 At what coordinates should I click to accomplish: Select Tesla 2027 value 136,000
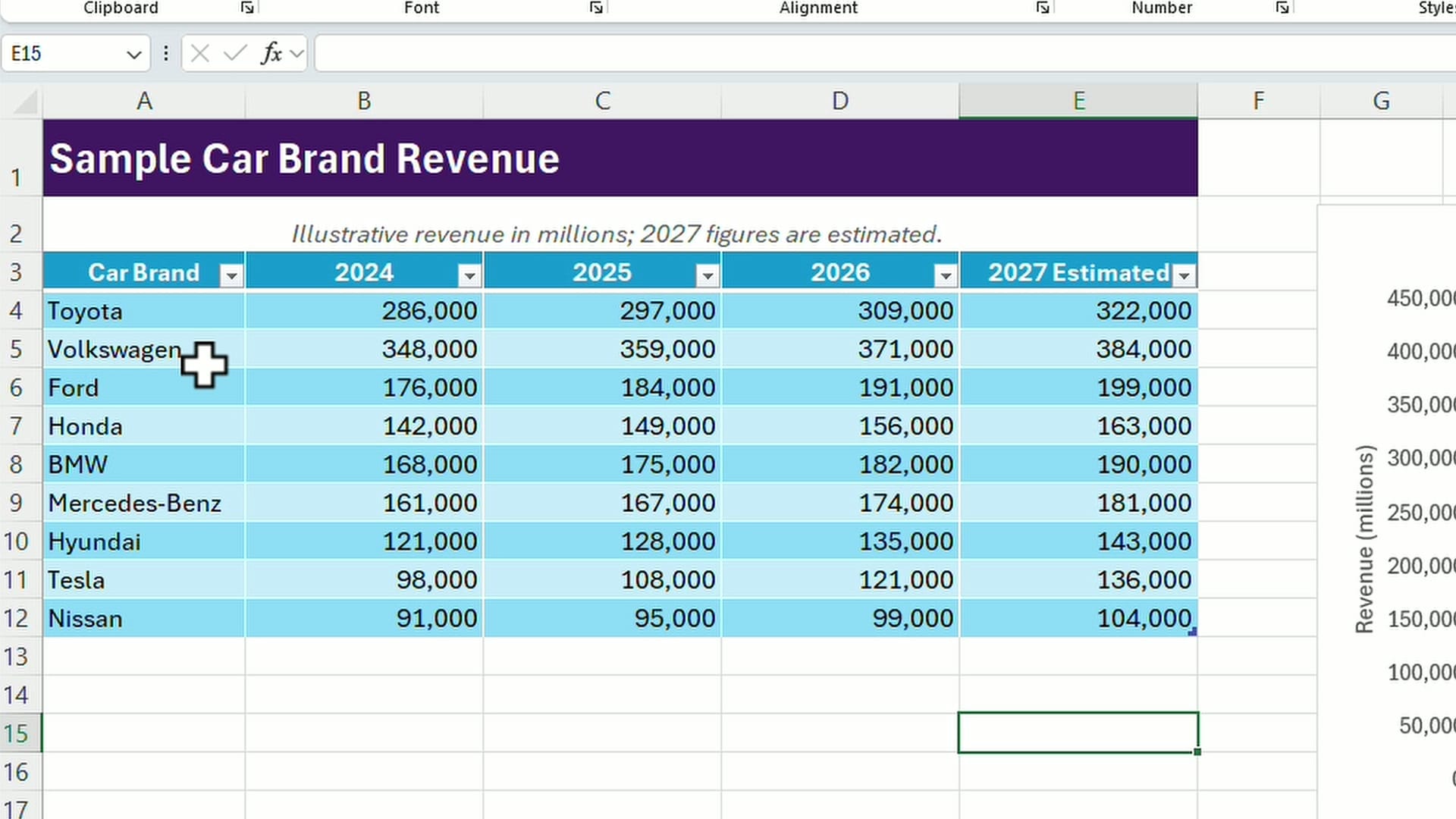tap(1078, 580)
